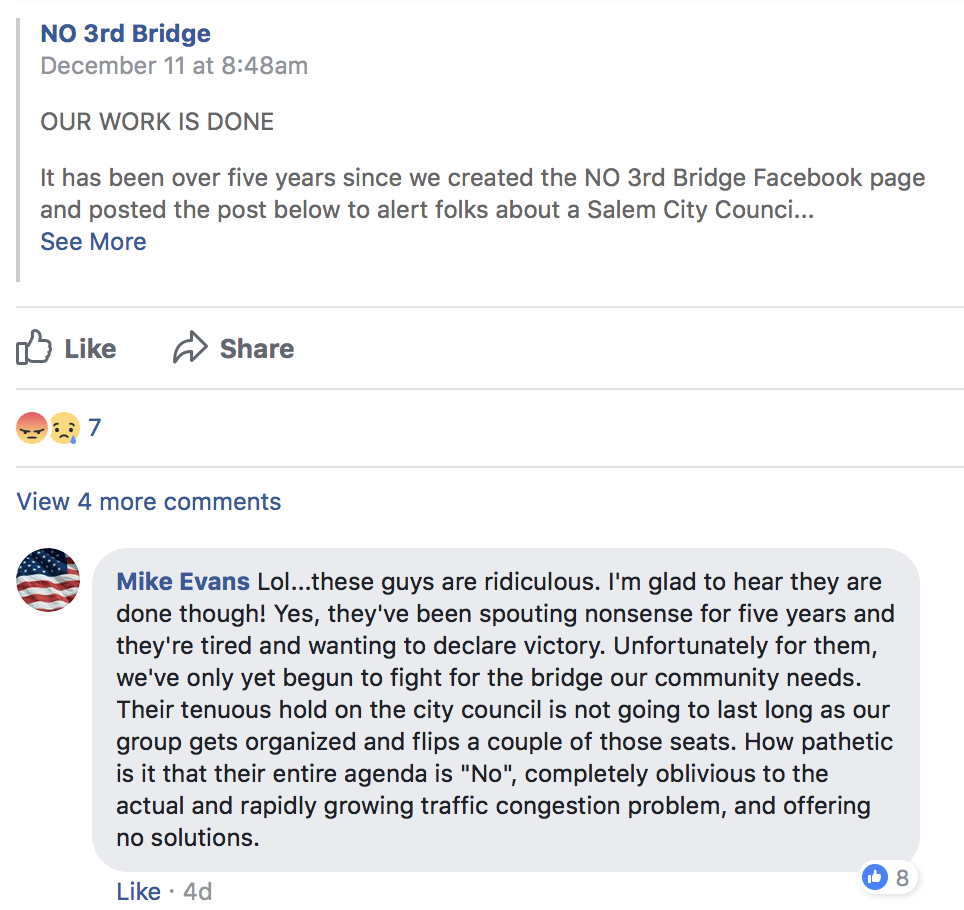The image size is (964, 910).
Task: Open Mike Evans' American flag profile picture
Action: [48, 579]
